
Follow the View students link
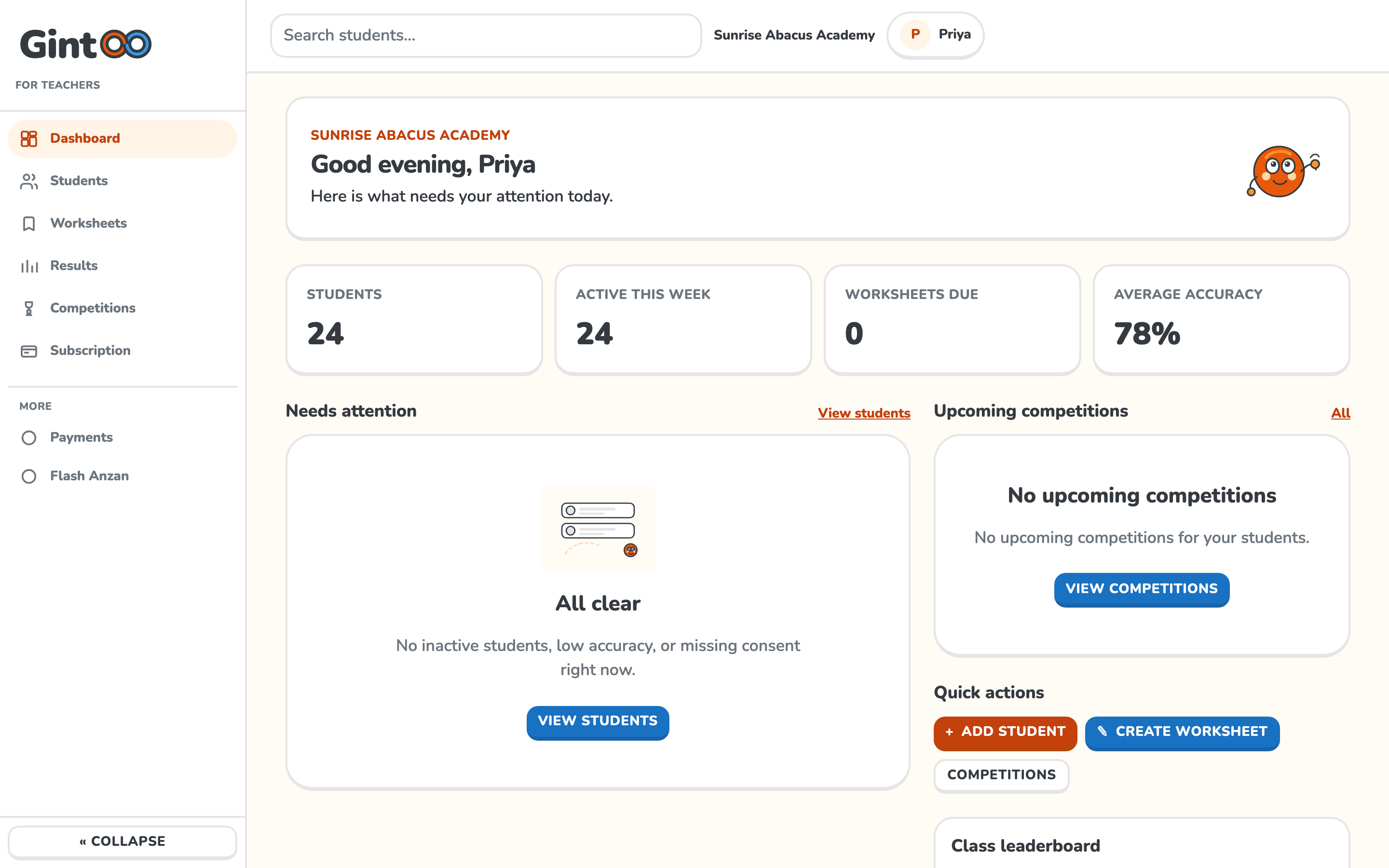point(864,413)
